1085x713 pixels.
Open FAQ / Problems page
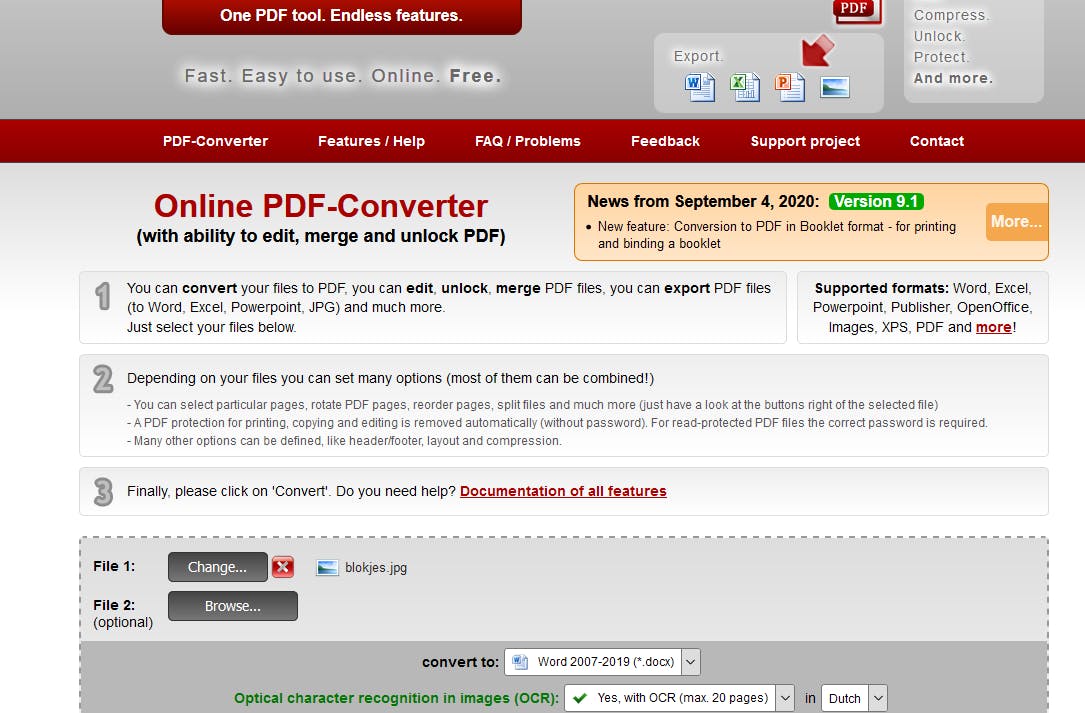[x=527, y=141]
